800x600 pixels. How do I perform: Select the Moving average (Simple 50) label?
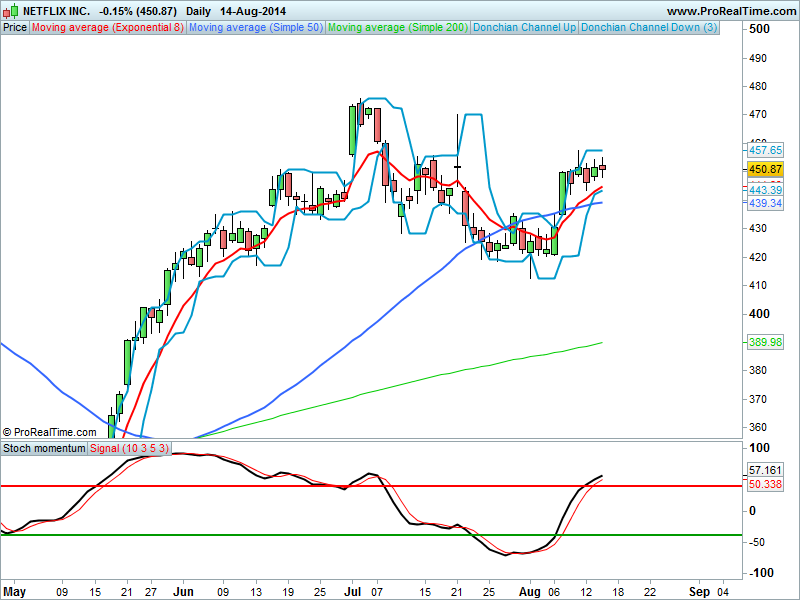(x=256, y=27)
